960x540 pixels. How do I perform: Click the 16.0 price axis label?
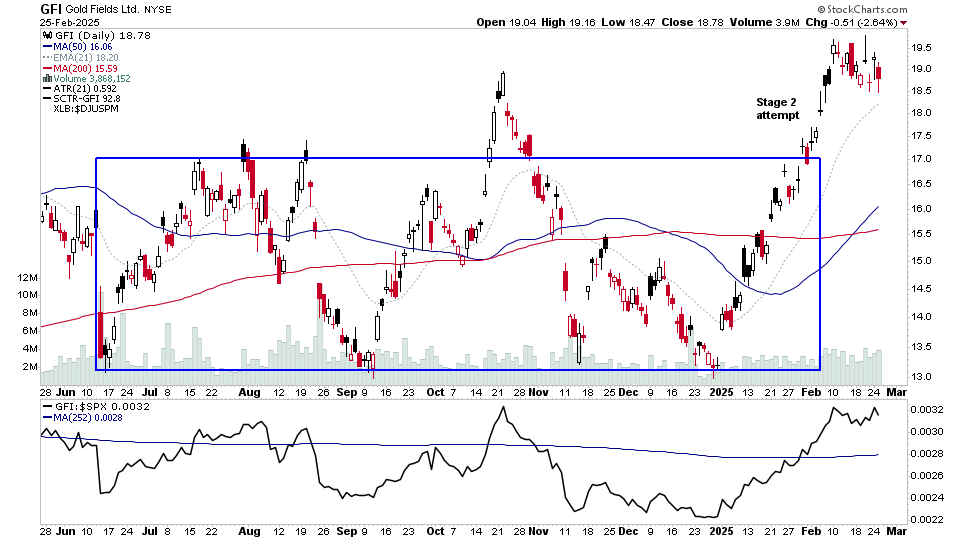tap(921, 209)
